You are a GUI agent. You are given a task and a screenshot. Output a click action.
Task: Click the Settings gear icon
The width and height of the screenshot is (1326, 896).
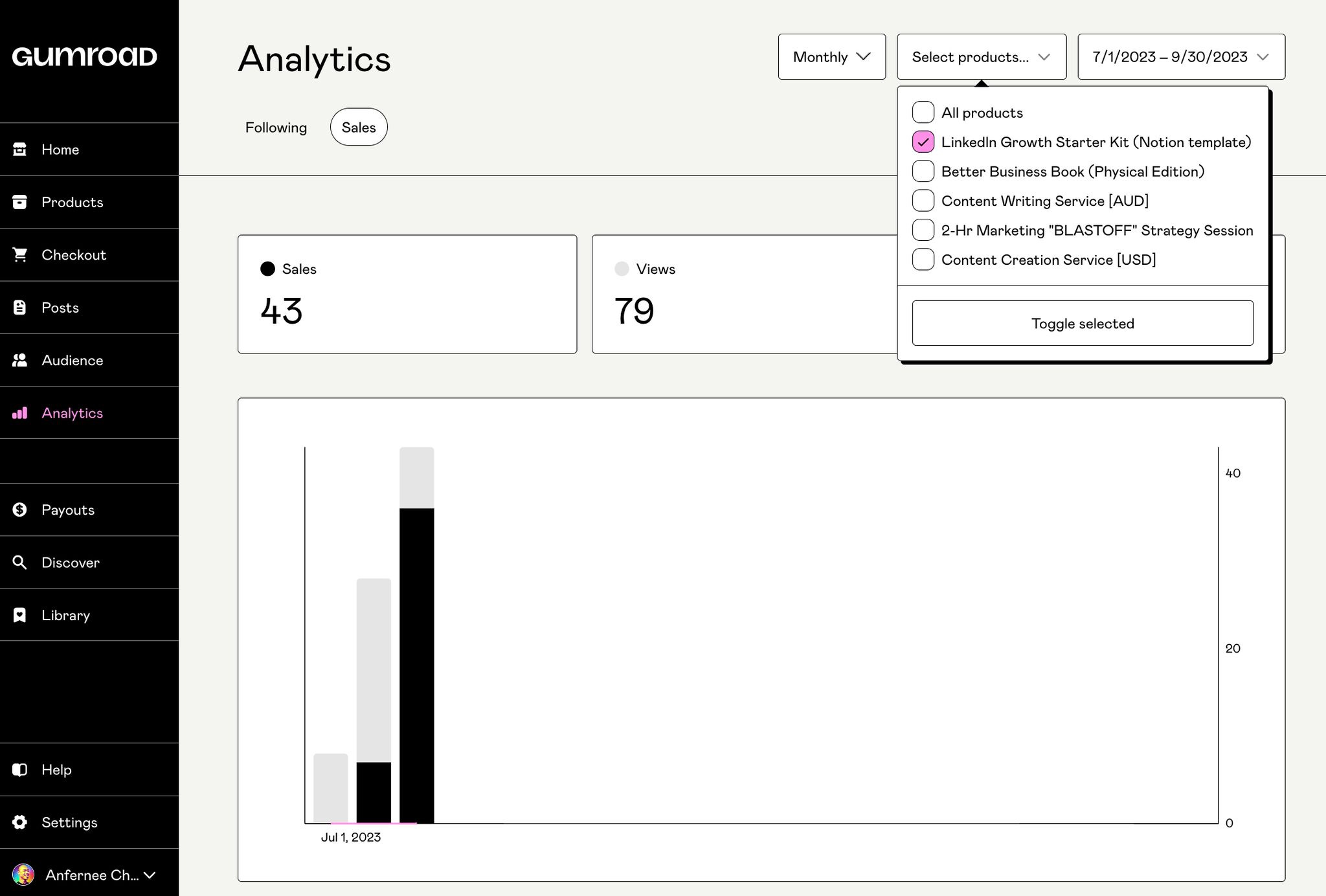(20, 822)
